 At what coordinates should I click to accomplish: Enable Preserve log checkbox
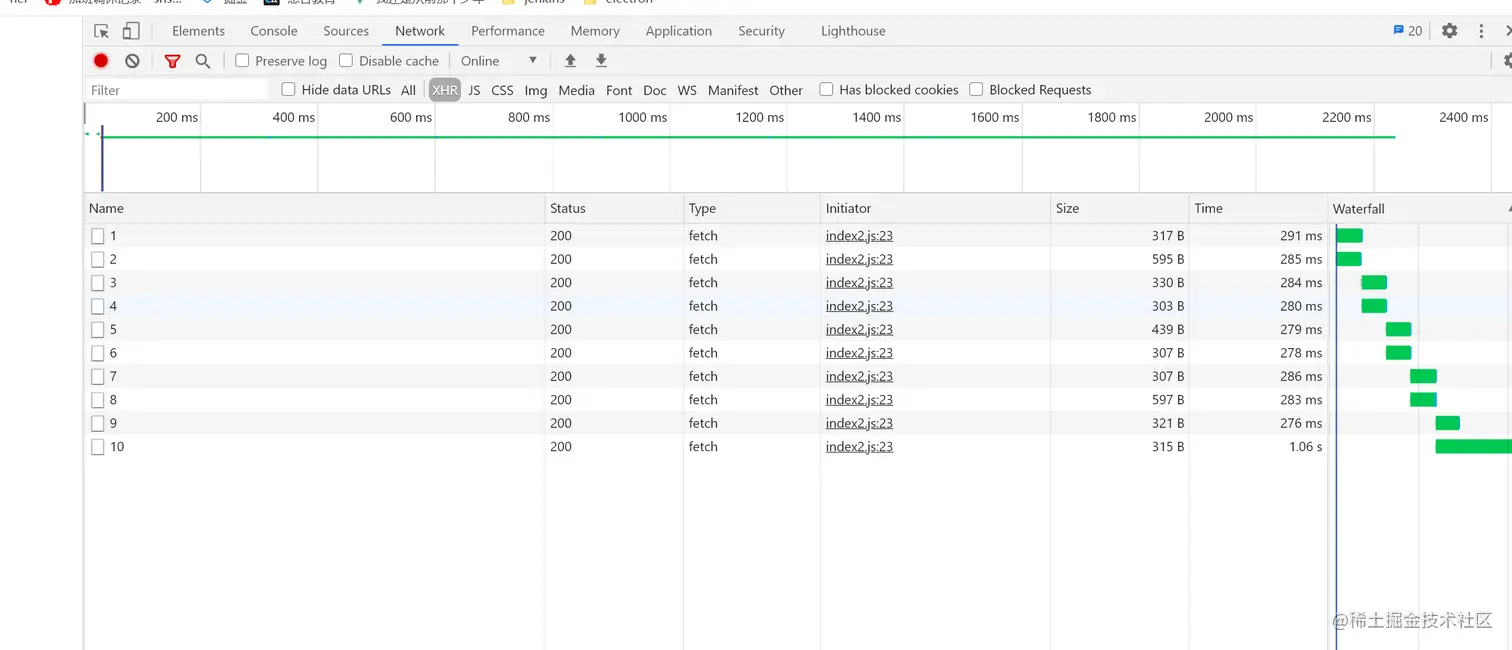point(242,61)
